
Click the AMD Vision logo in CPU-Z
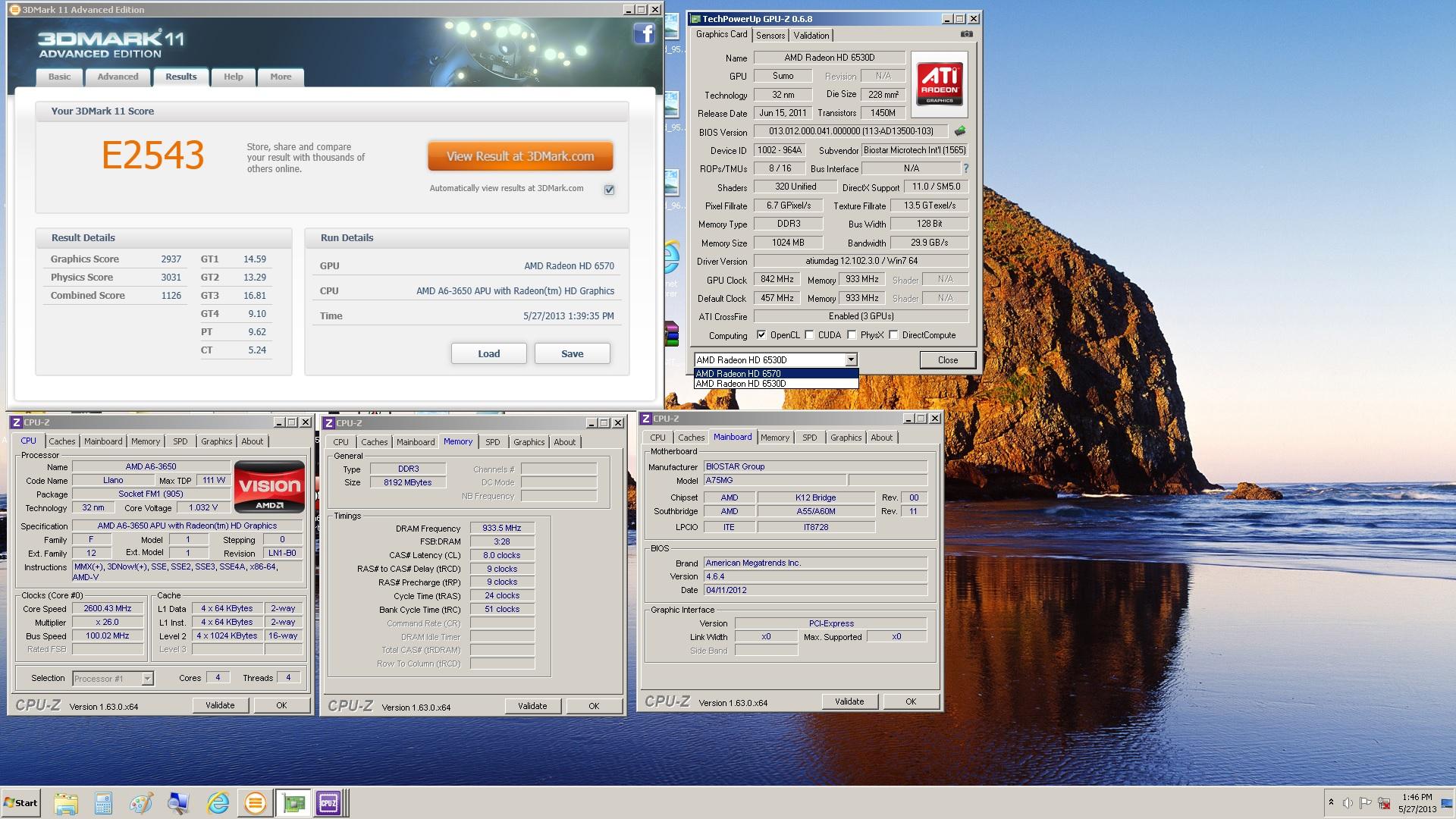[269, 487]
